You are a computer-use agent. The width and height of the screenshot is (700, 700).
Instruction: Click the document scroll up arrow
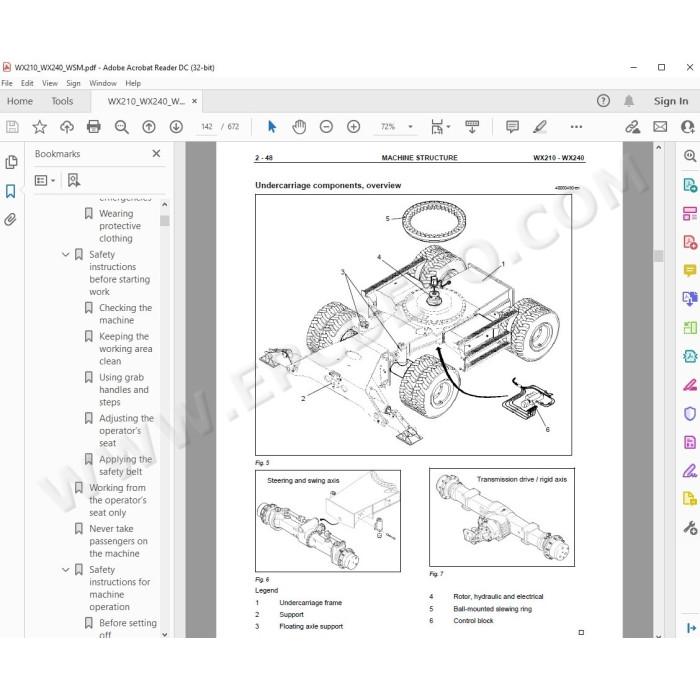pyautogui.click(x=659, y=147)
